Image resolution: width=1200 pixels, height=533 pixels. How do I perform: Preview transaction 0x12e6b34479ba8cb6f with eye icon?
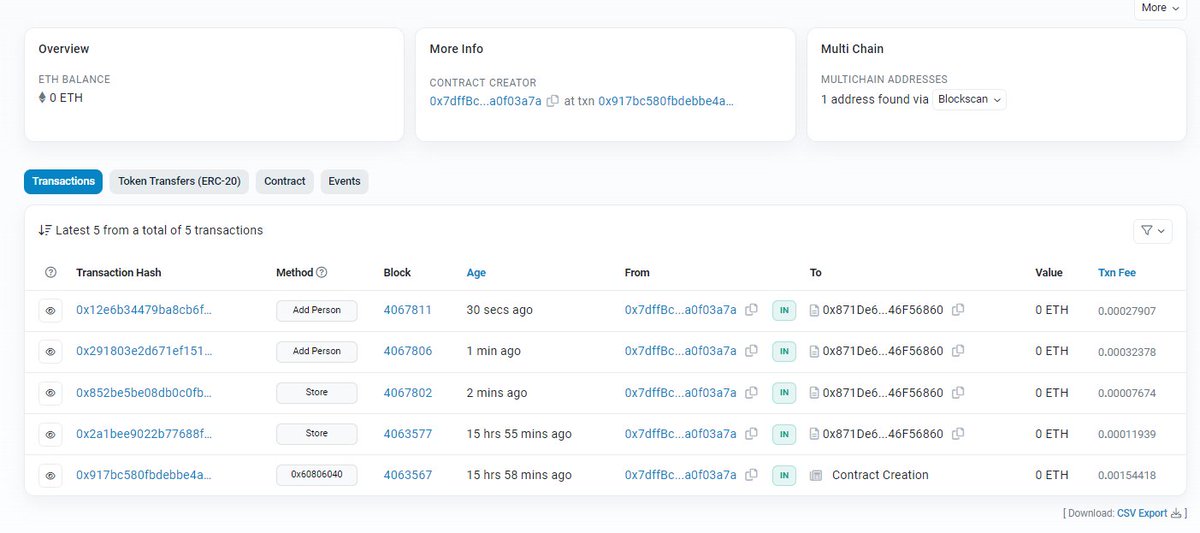51,311
